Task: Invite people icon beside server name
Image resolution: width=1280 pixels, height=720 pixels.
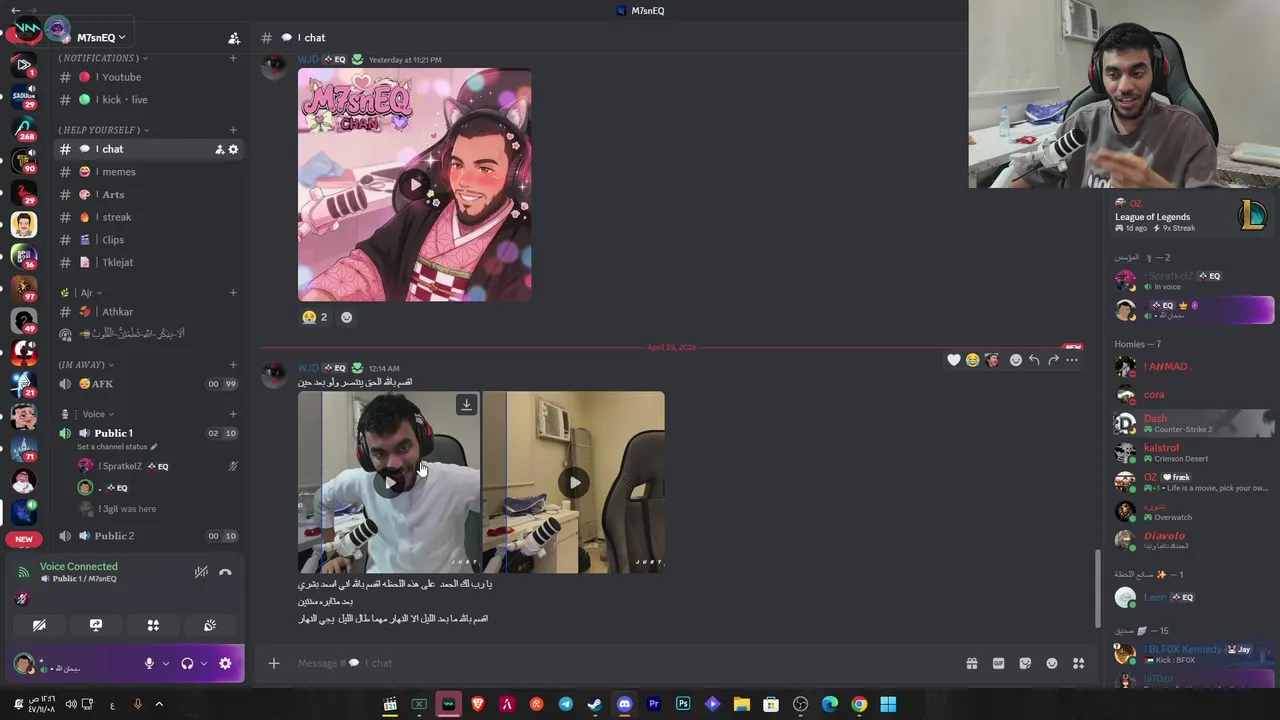Action: coord(234,38)
